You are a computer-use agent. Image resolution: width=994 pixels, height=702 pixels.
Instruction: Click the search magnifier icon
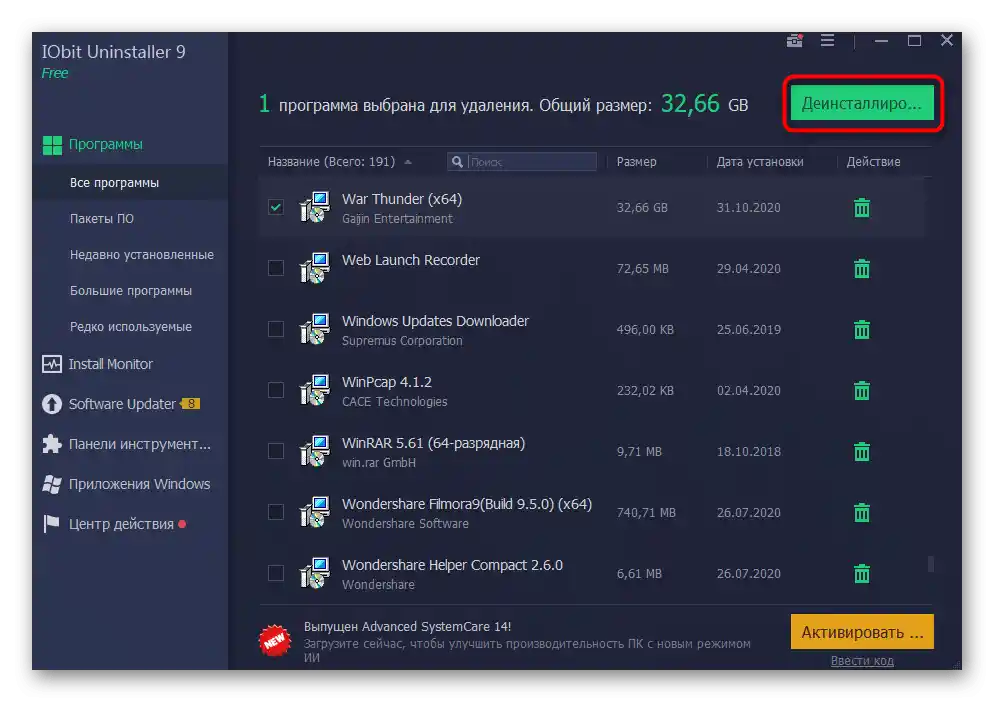(x=456, y=162)
